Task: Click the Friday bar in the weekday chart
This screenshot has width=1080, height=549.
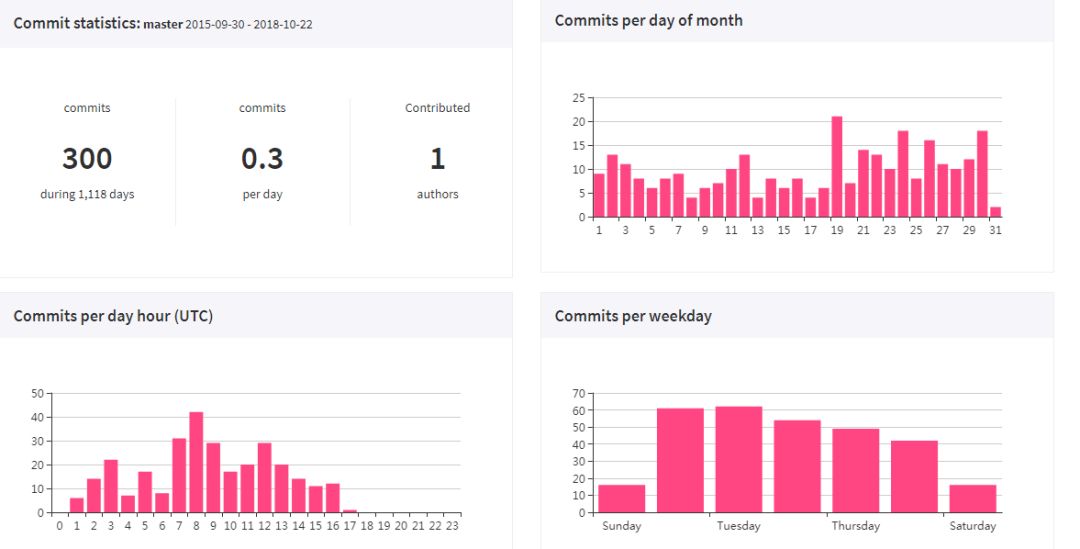Action: pyautogui.click(x=914, y=477)
